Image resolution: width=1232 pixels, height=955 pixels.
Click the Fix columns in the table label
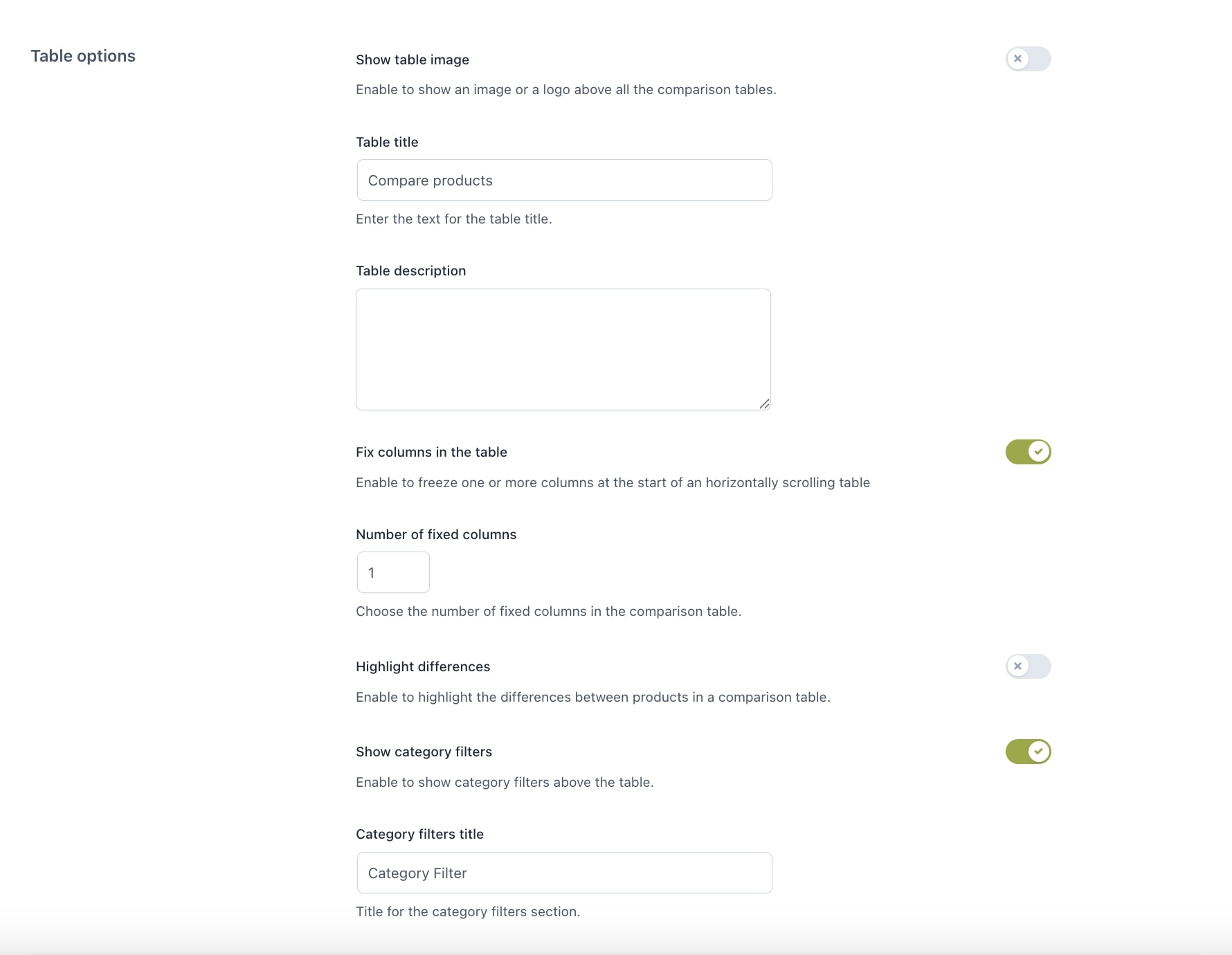point(431,452)
